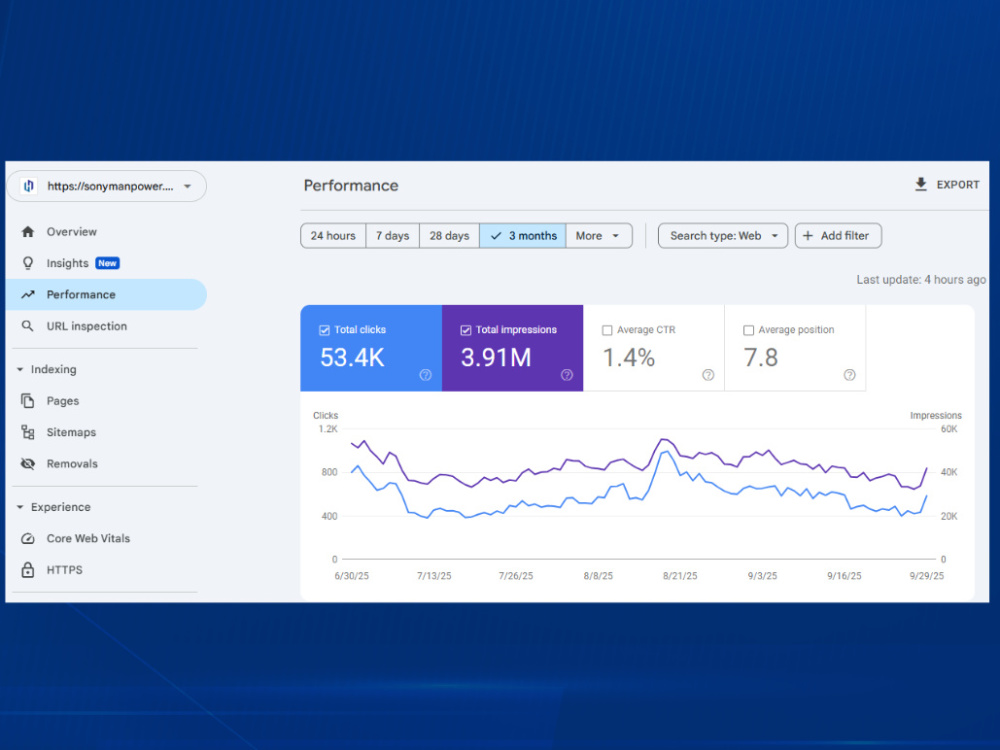The image size is (1000, 750).
Task: Open help icon on Total impressions card
Action: coord(566,375)
